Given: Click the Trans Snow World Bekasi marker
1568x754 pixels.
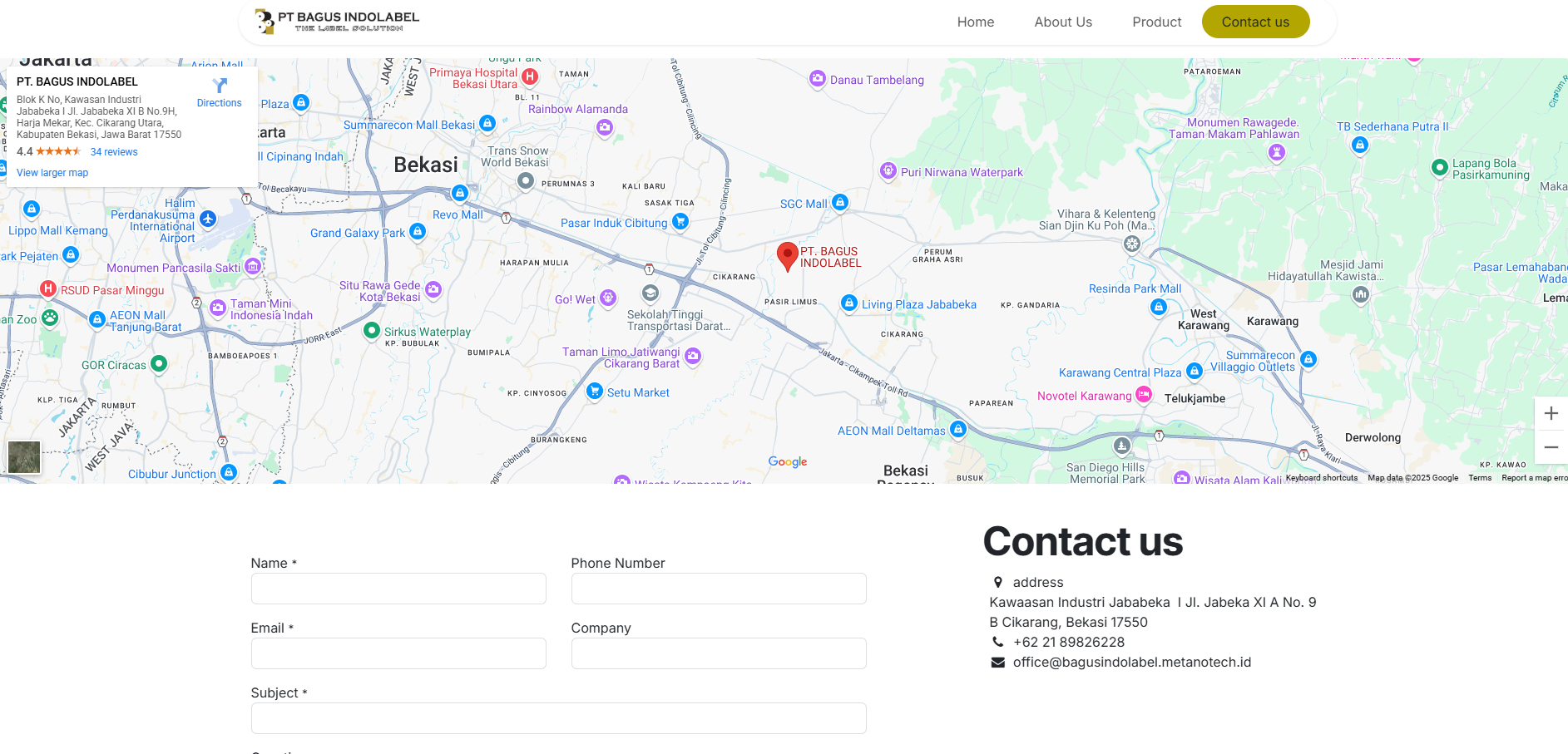Looking at the screenshot, I should 525,180.
